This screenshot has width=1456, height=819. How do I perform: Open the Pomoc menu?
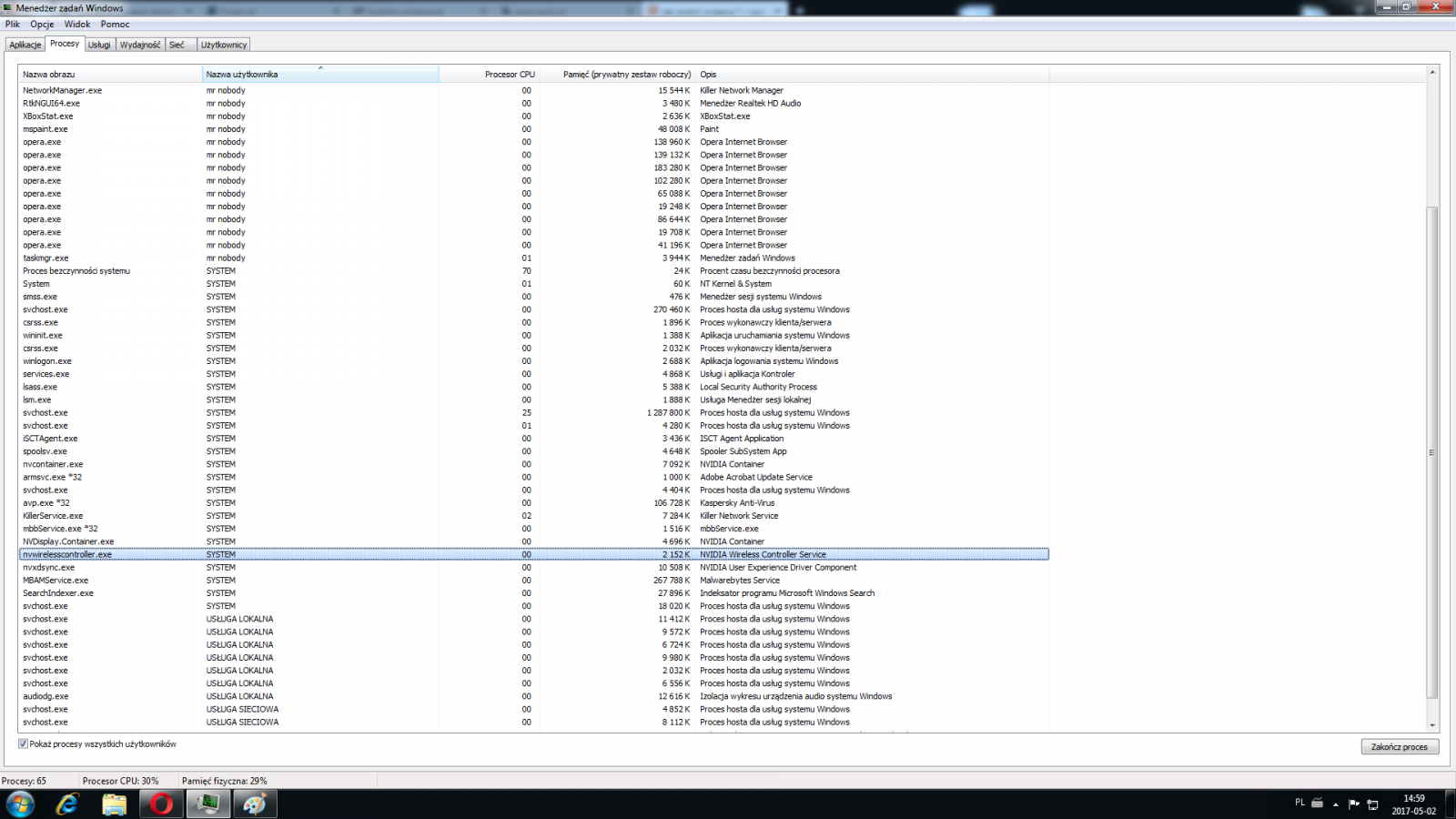(x=115, y=25)
